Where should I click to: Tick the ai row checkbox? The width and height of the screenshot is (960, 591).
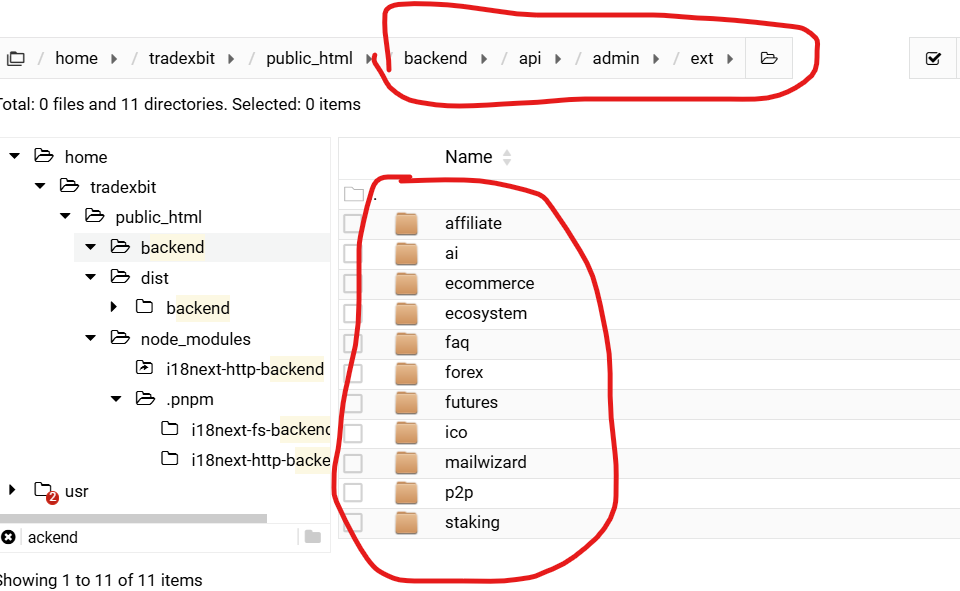(353, 254)
